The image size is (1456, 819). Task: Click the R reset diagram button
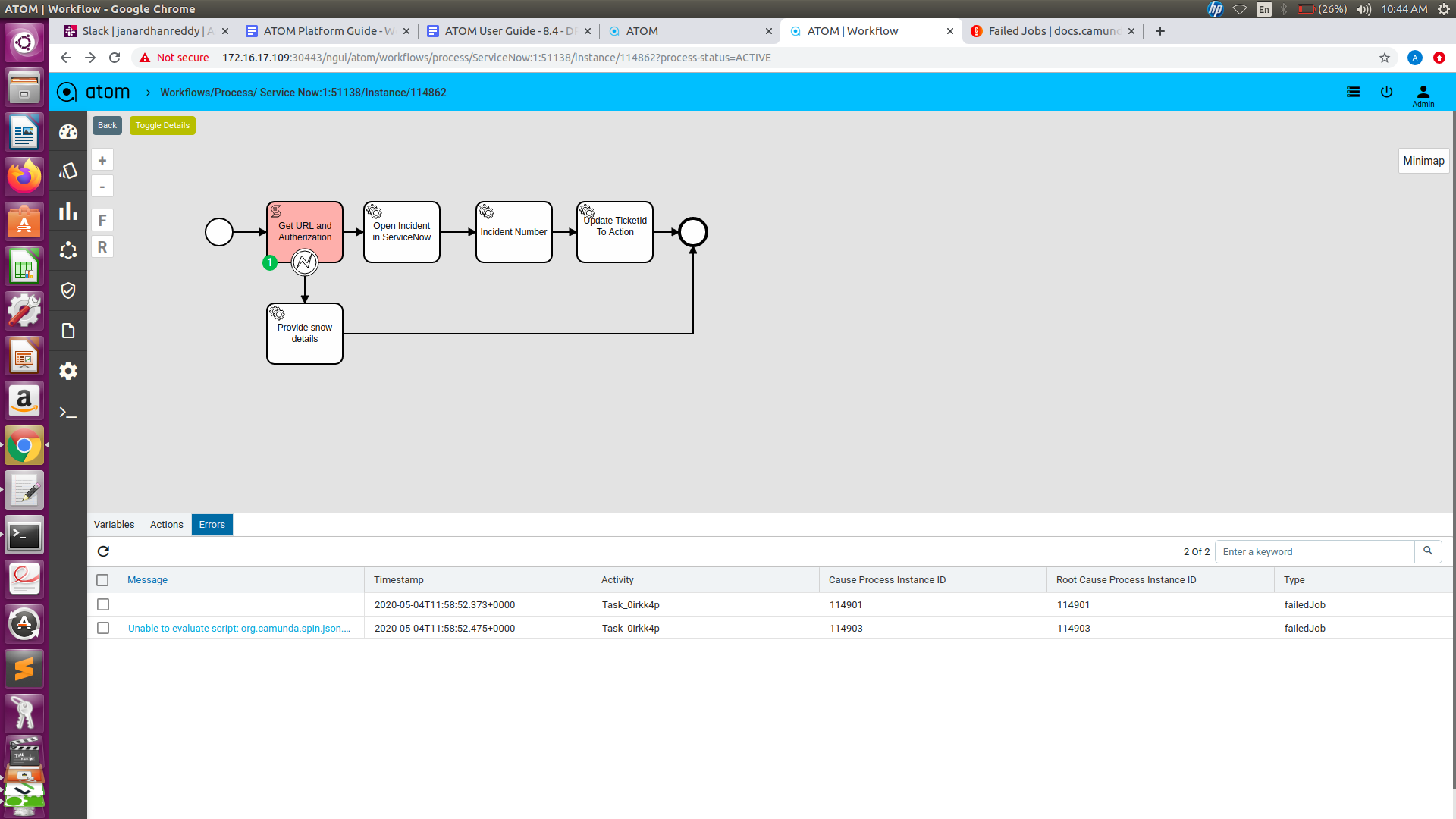pos(102,247)
